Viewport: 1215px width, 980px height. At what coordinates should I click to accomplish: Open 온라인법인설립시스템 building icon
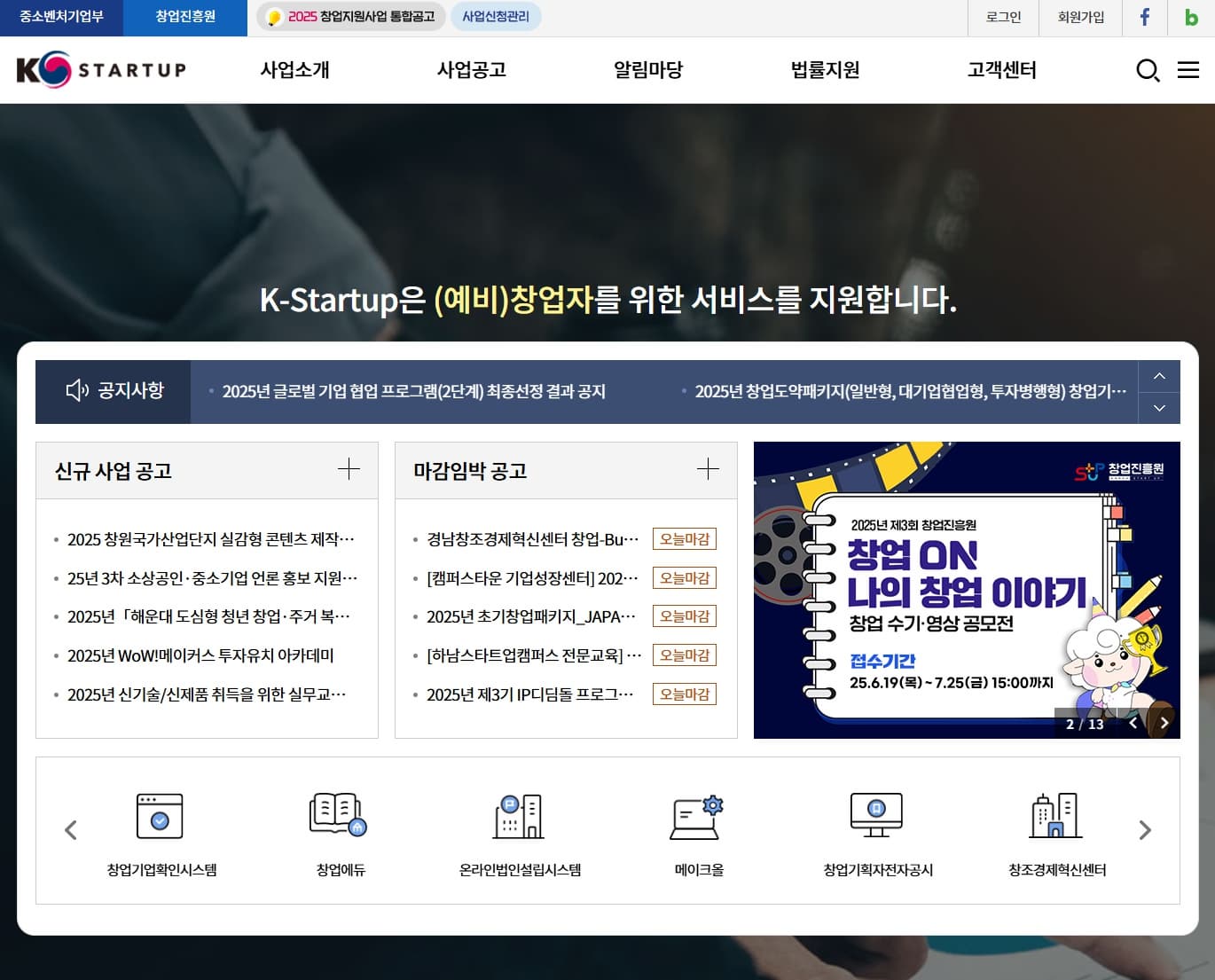(519, 816)
